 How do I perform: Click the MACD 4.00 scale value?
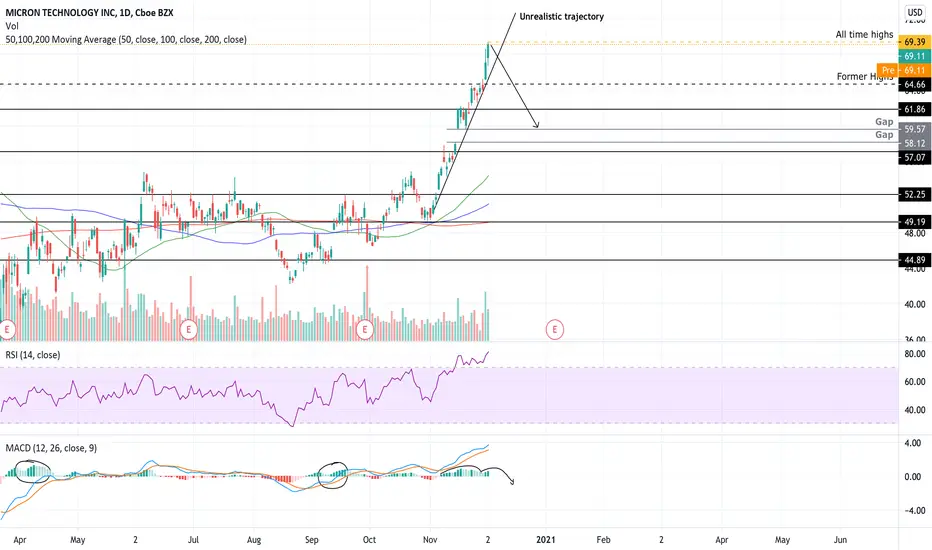point(912,443)
